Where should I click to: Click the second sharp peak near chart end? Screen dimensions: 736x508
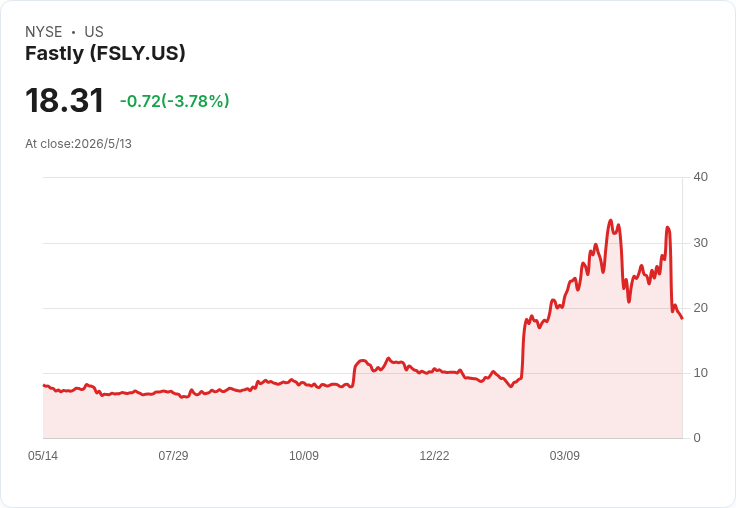(x=667, y=228)
